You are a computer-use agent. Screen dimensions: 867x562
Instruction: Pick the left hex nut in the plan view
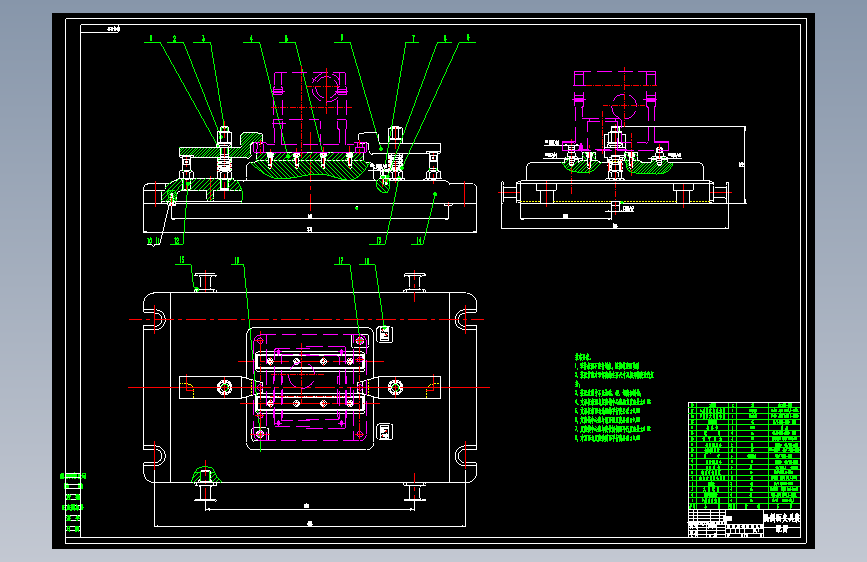point(224,387)
